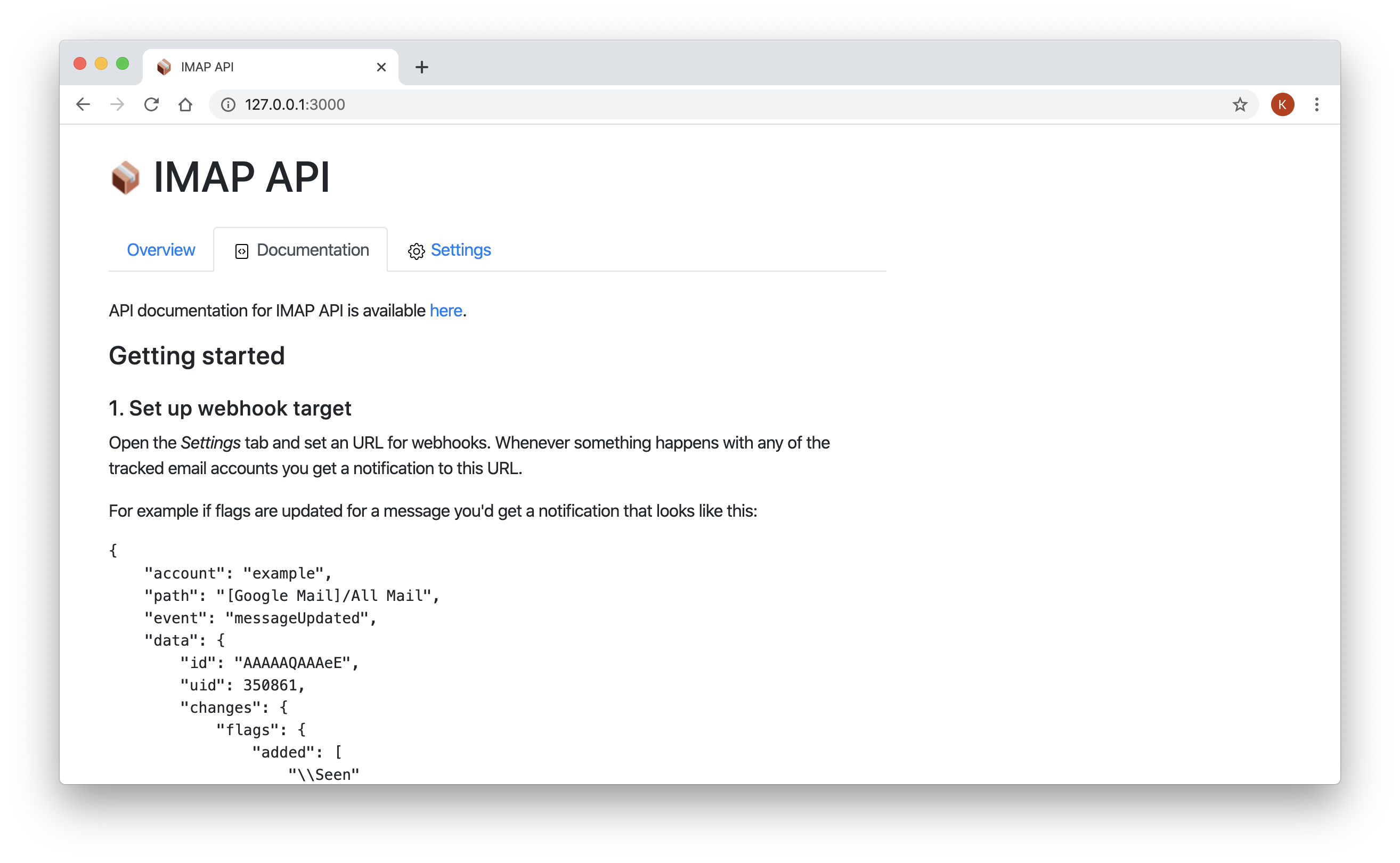The width and height of the screenshot is (1400, 863).
Task: Click the "path": "[Google Mail]/All Mail" line
Action: click(x=291, y=596)
